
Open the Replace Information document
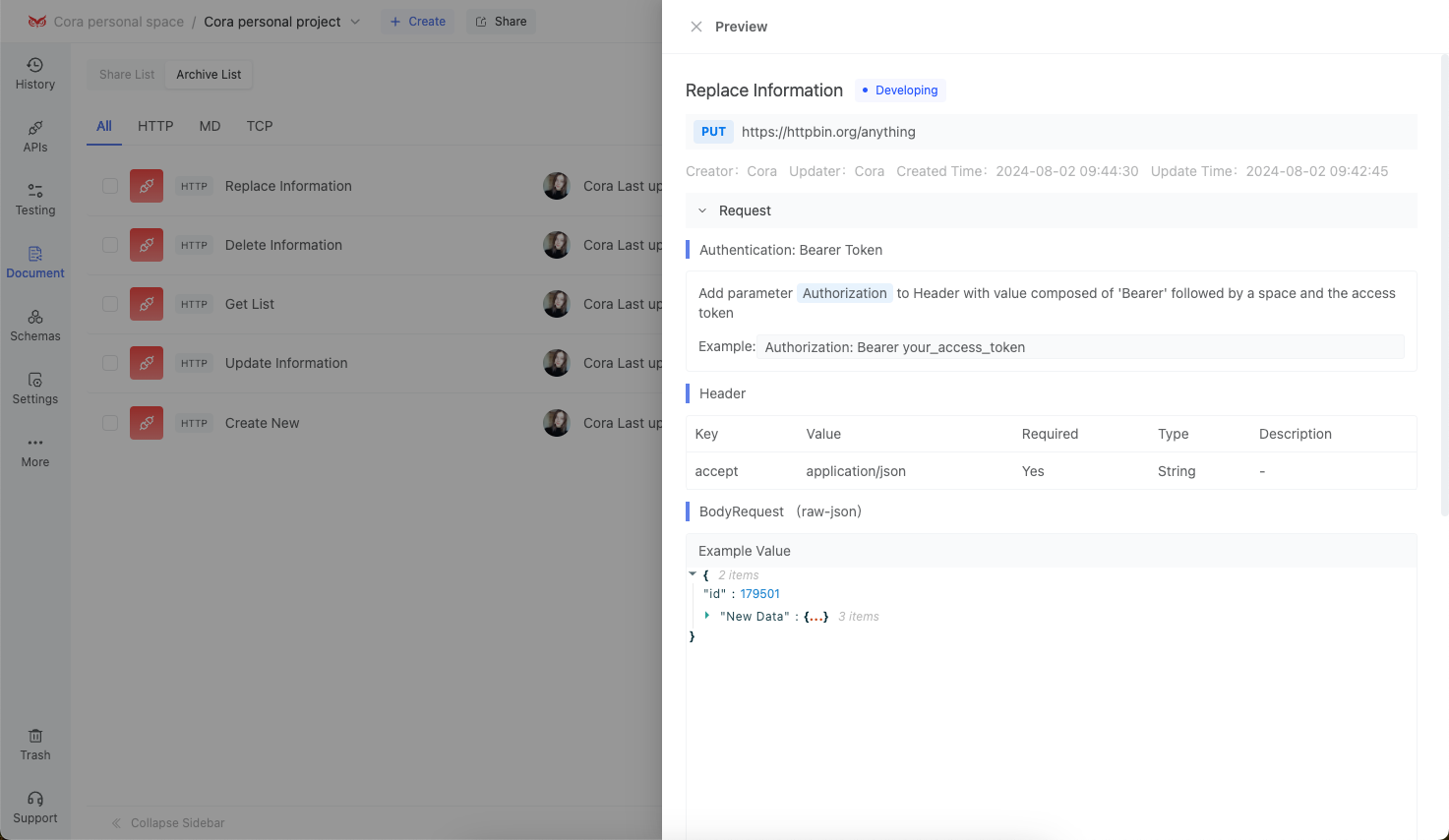288,186
